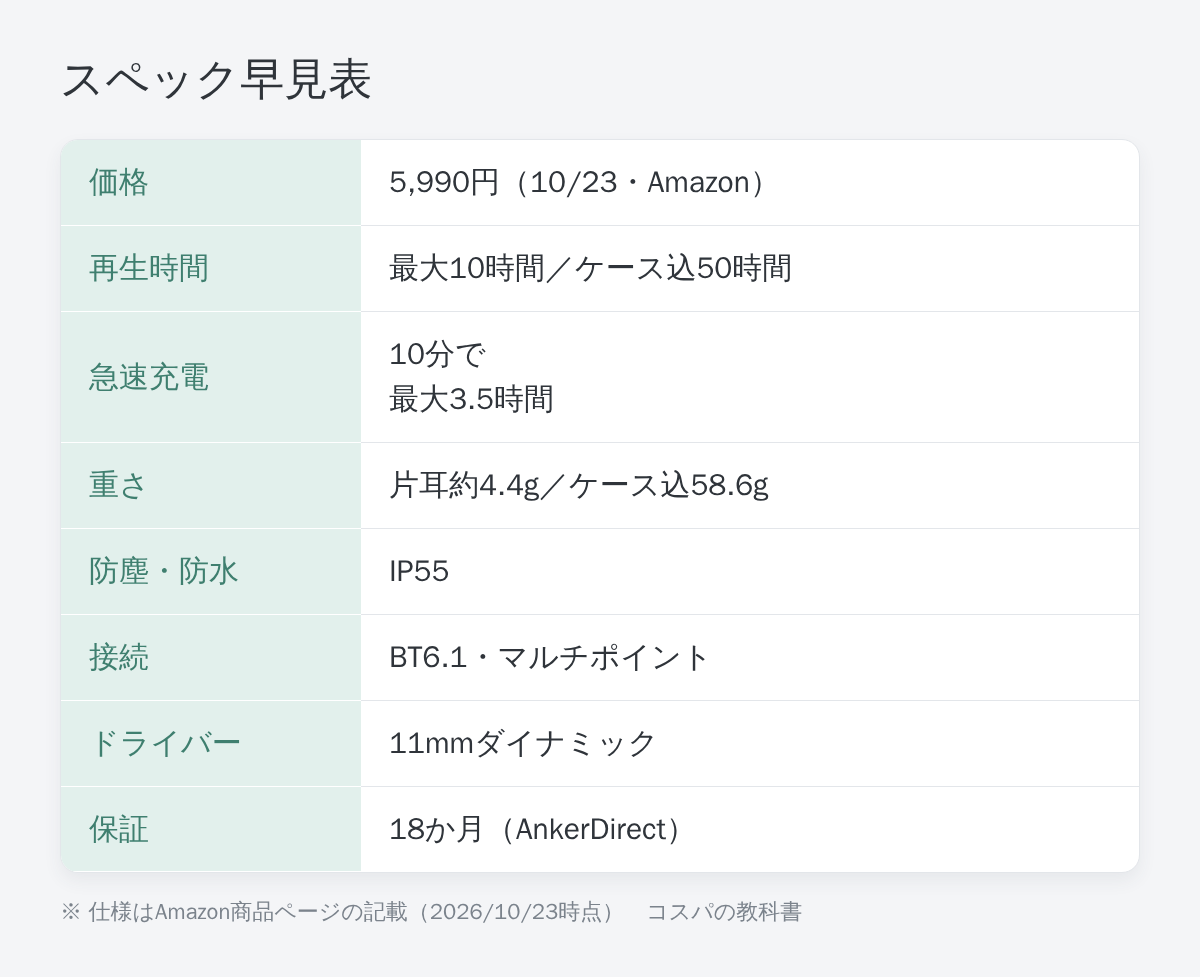Image resolution: width=1200 pixels, height=977 pixels.
Task: Click the 10分で text line
Action: pos(437,354)
